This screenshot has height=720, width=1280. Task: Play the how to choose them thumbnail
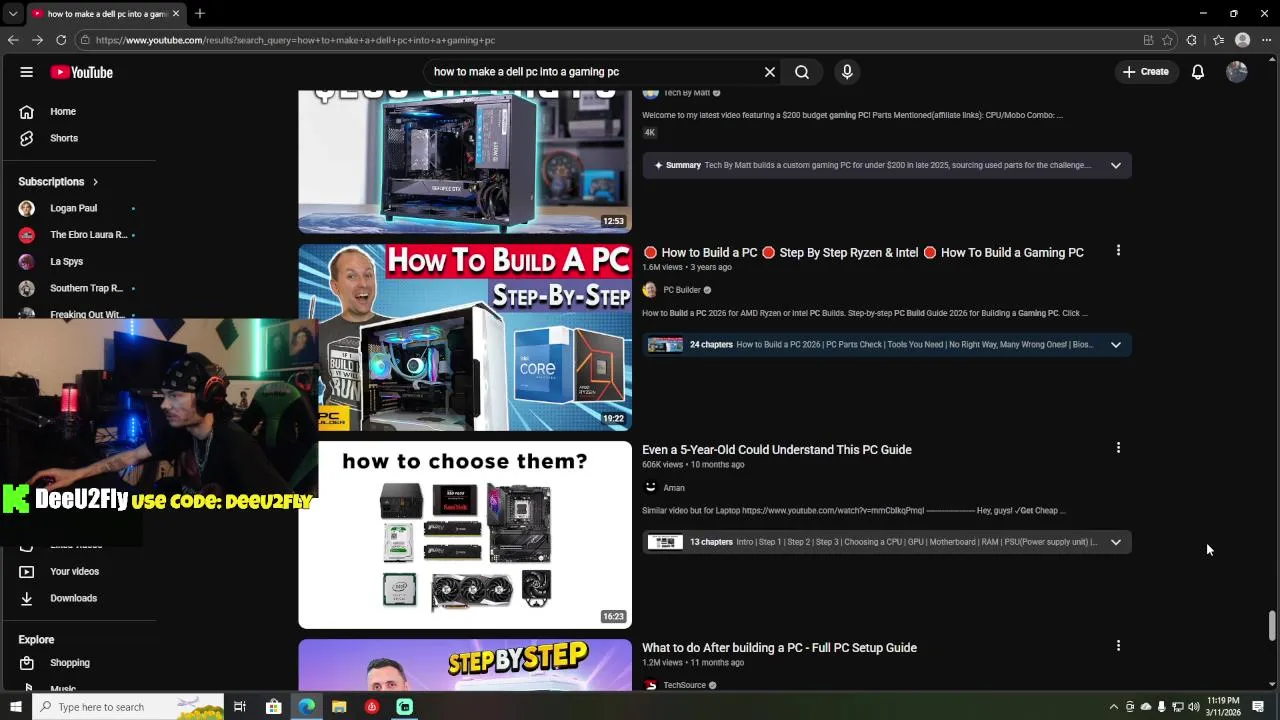tap(465, 535)
